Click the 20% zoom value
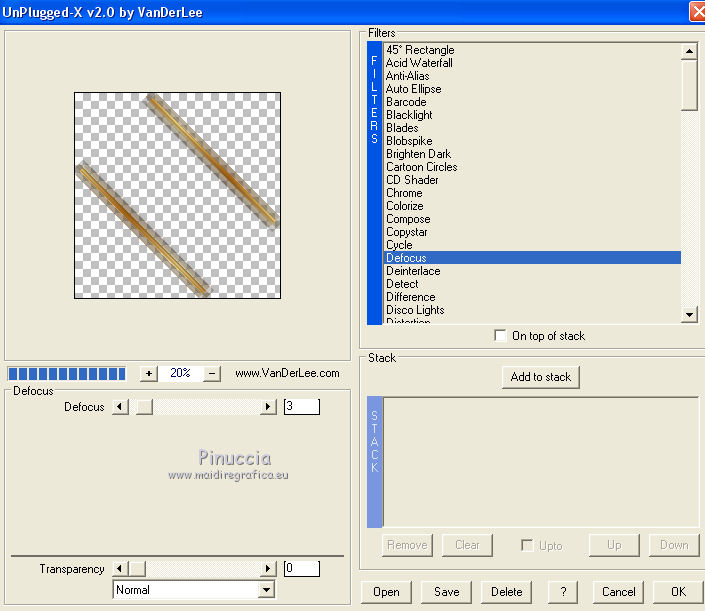The image size is (705, 611). 180,373
